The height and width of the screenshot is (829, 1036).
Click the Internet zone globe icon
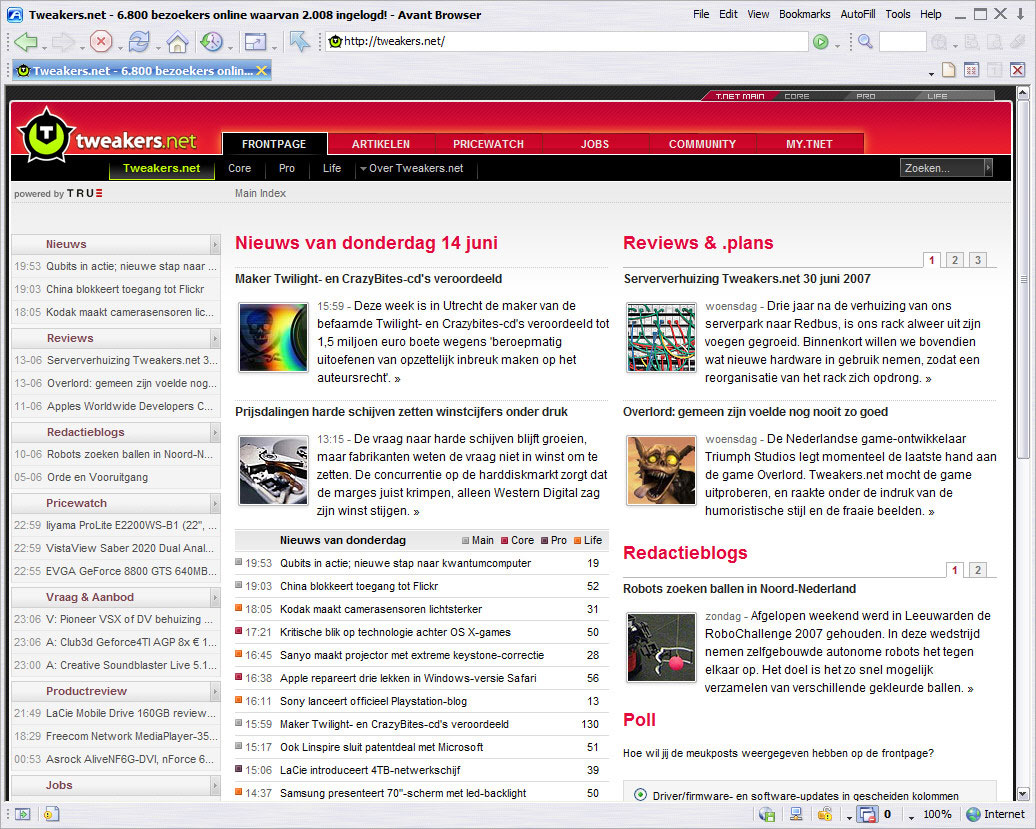[973, 814]
